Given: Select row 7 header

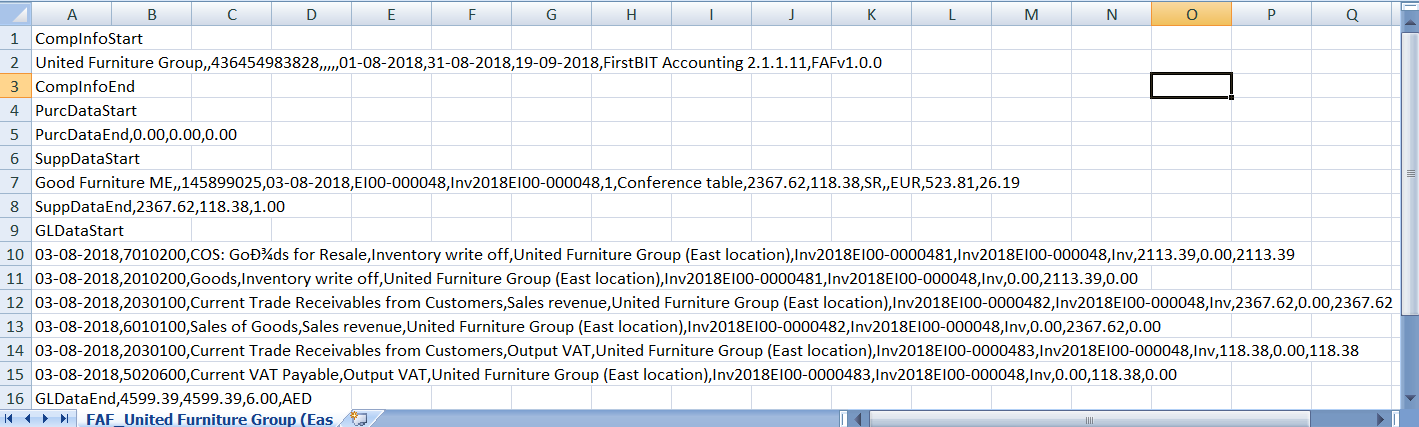Looking at the screenshot, I should (x=15, y=182).
